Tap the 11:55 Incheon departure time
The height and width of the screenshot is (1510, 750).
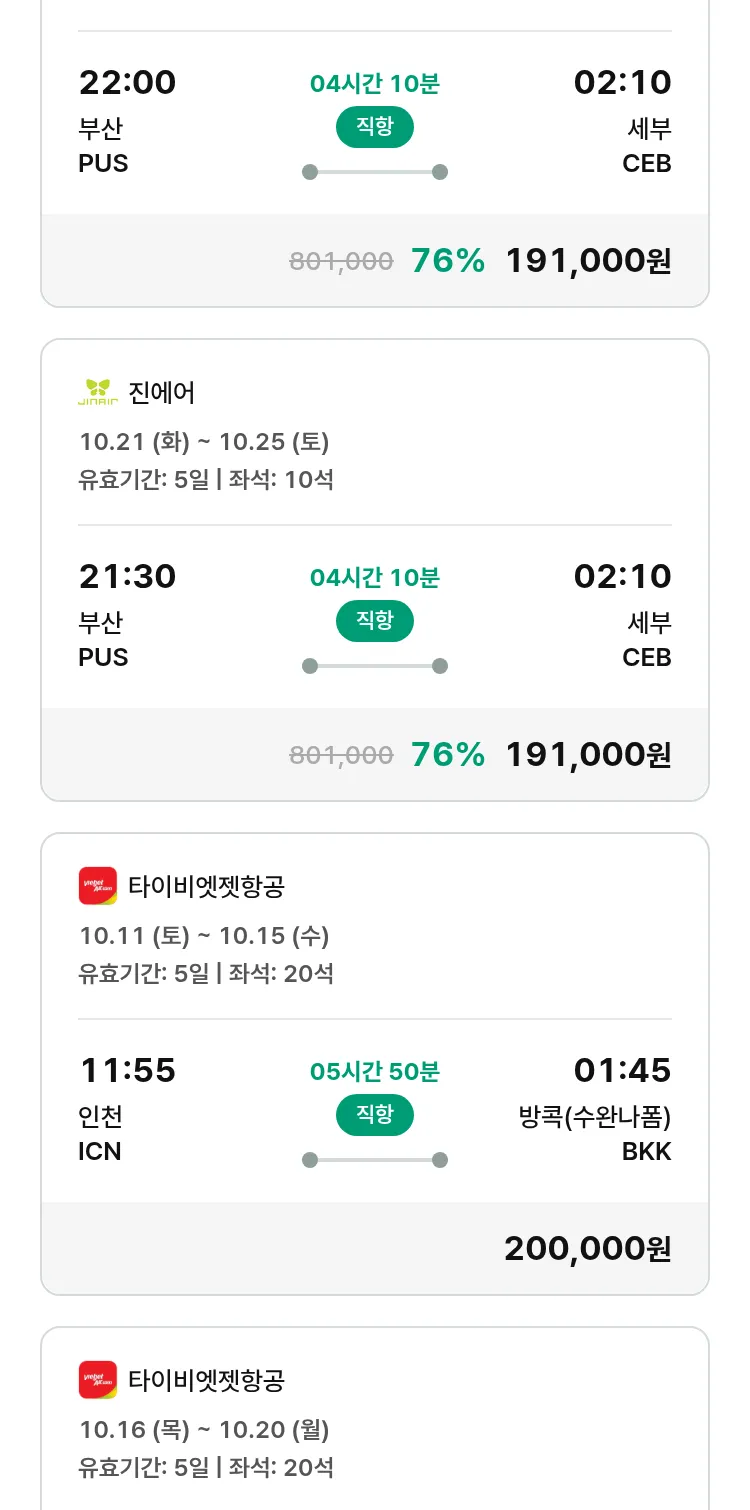tap(127, 1070)
